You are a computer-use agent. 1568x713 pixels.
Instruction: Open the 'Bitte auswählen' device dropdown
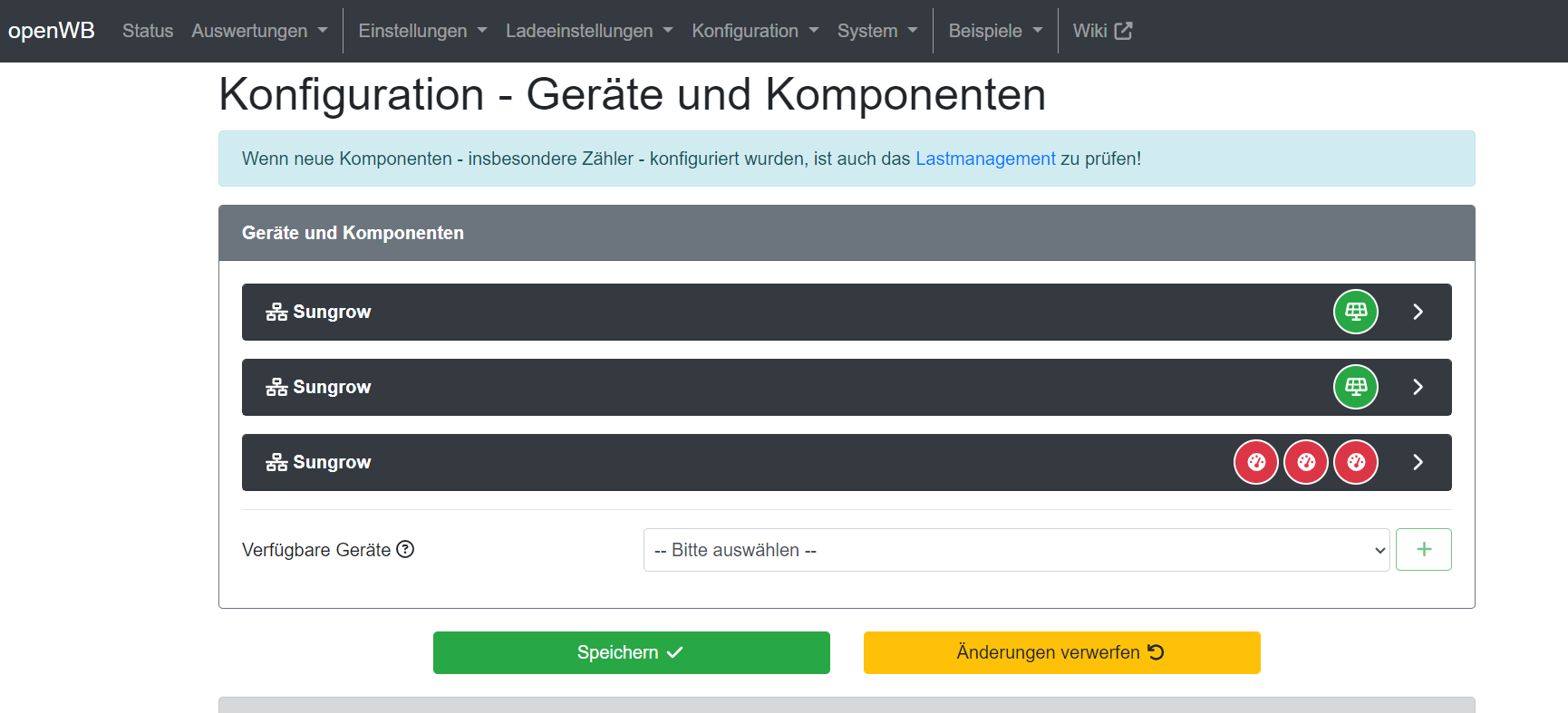click(1016, 550)
